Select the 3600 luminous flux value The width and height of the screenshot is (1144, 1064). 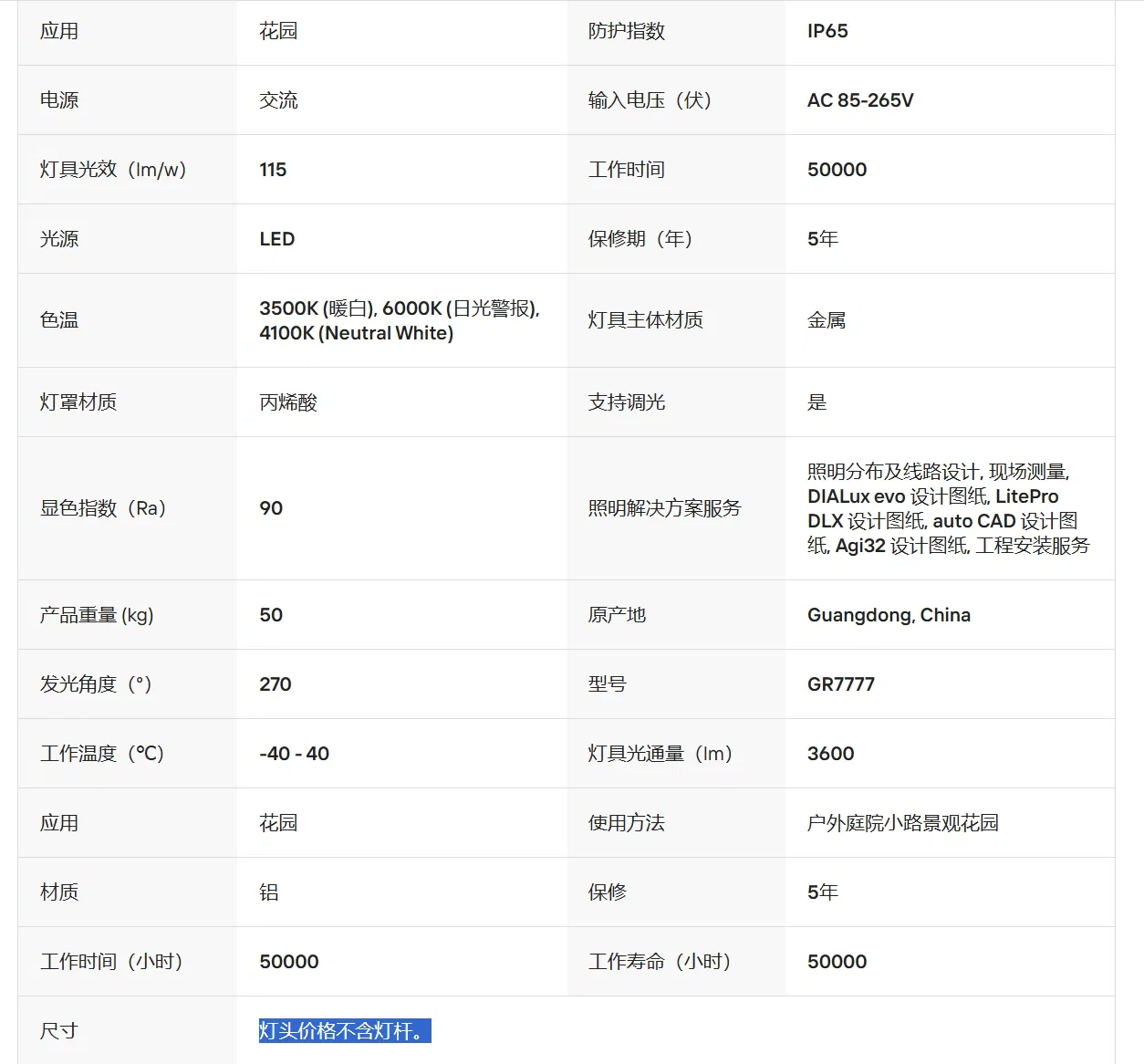click(x=831, y=754)
